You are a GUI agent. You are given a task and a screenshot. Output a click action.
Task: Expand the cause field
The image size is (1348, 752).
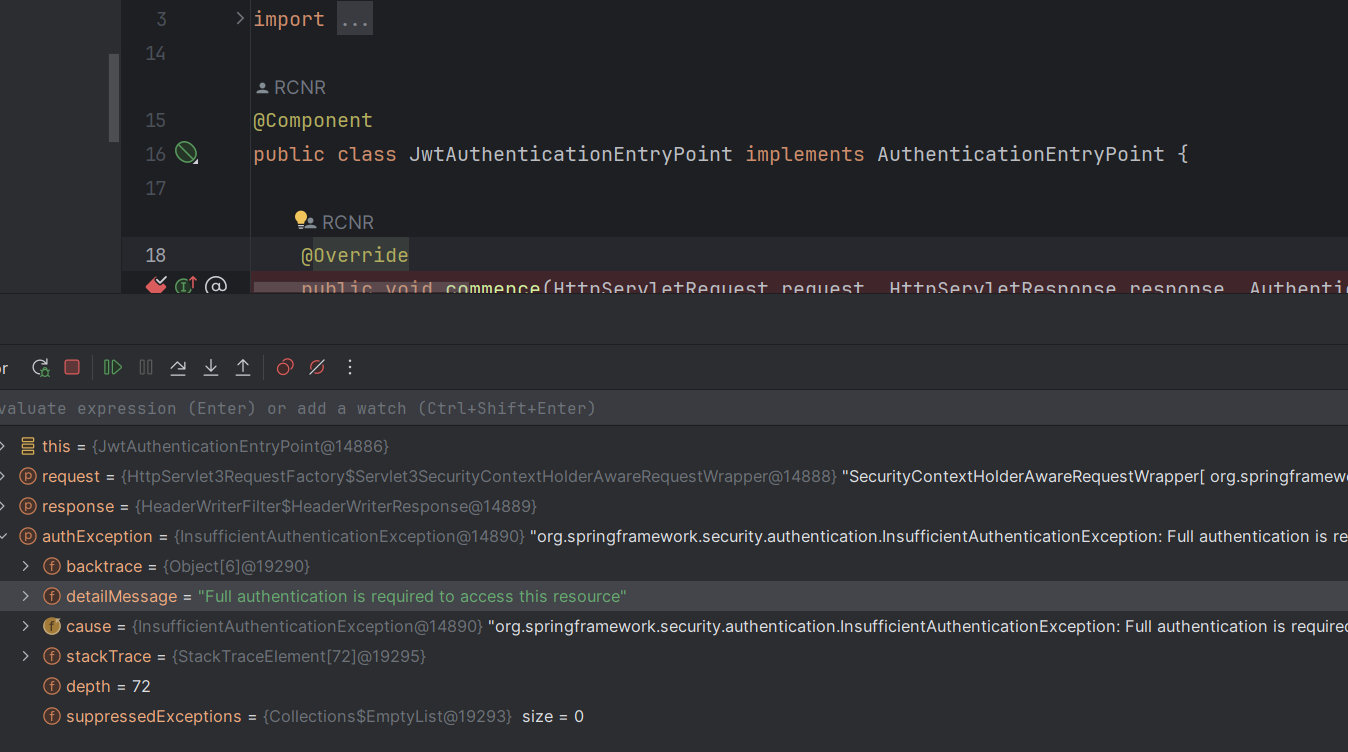coord(26,626)
